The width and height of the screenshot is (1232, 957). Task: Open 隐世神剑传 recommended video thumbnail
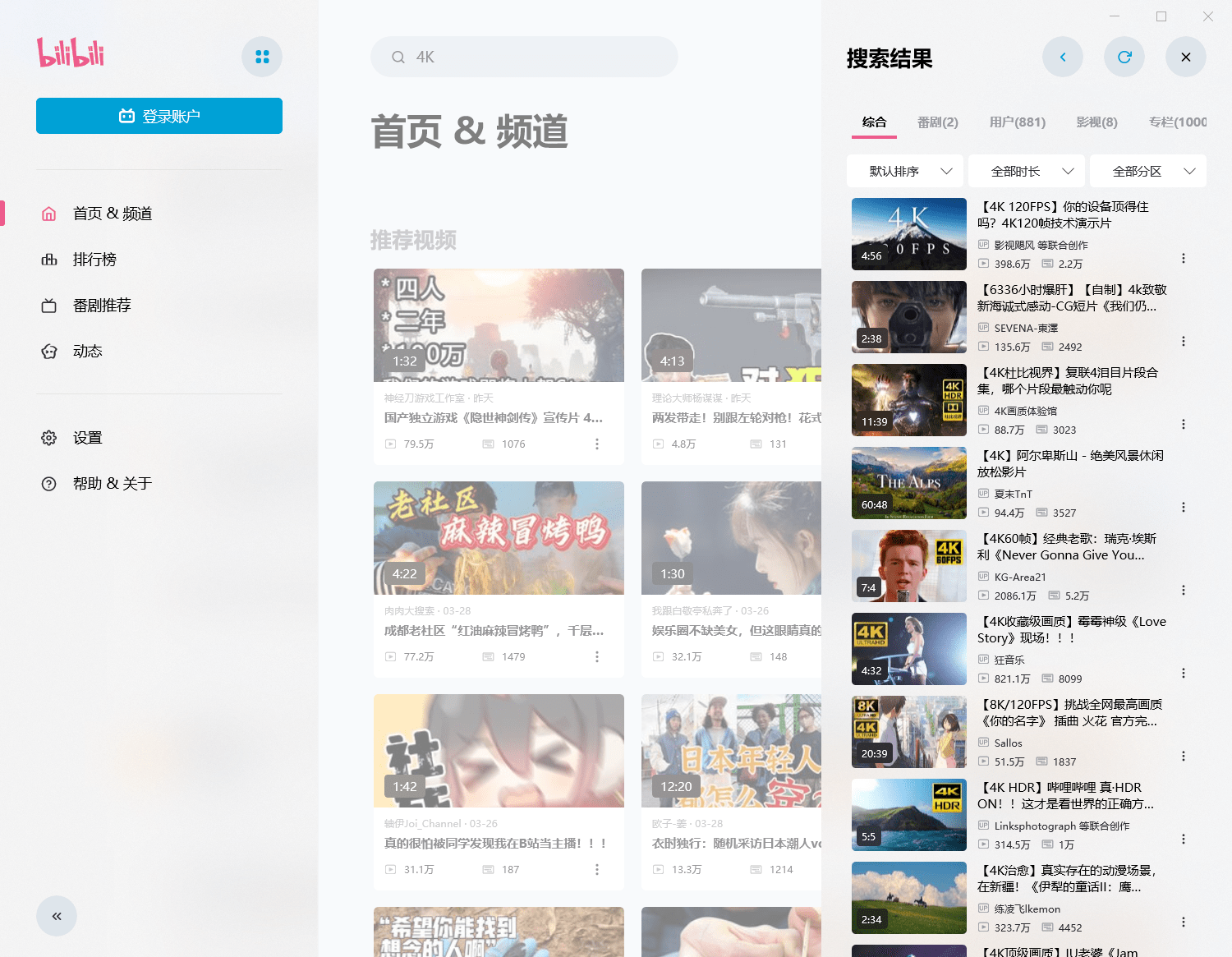tap(499, 325)
